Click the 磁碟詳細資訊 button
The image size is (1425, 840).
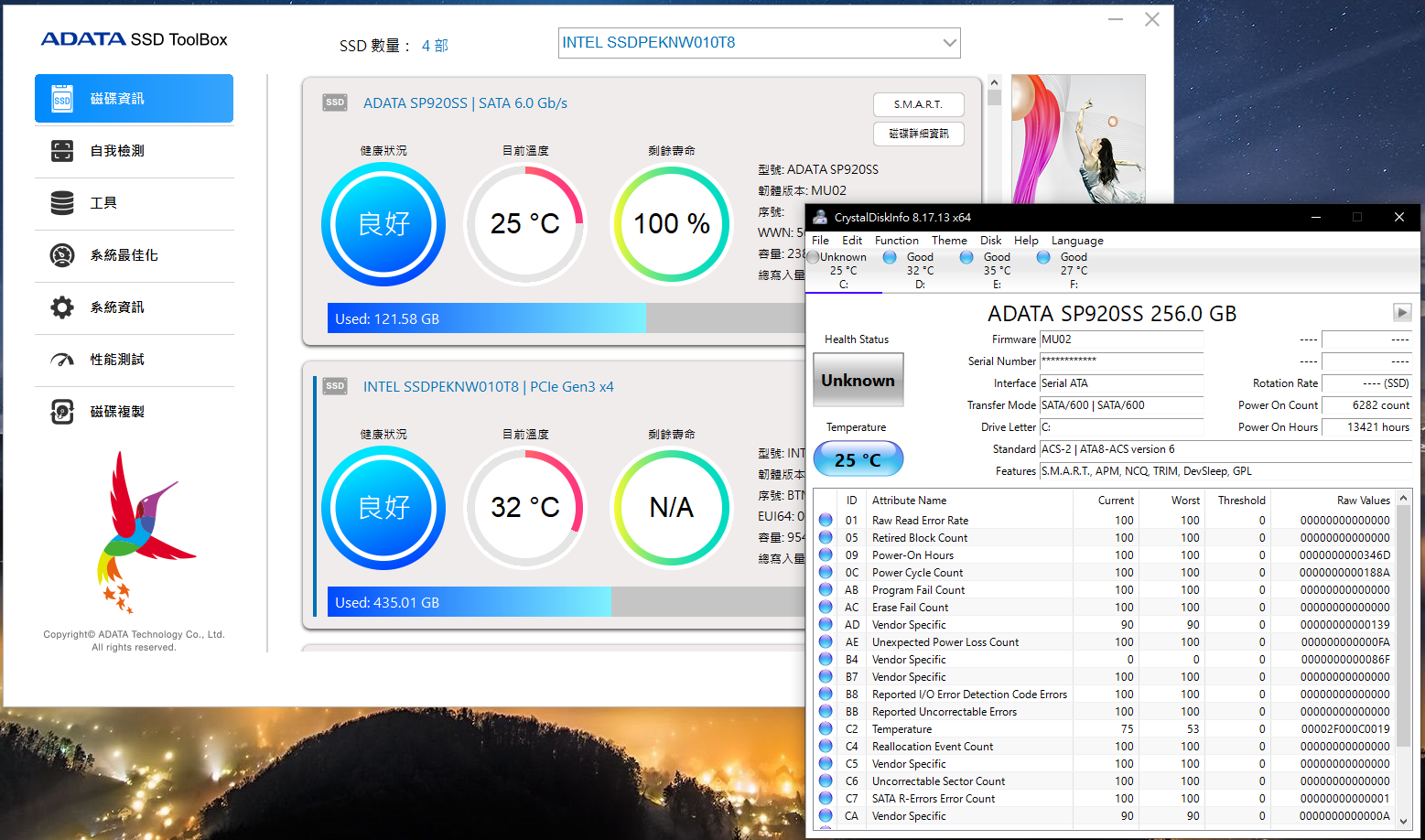(x=918, y=134)
